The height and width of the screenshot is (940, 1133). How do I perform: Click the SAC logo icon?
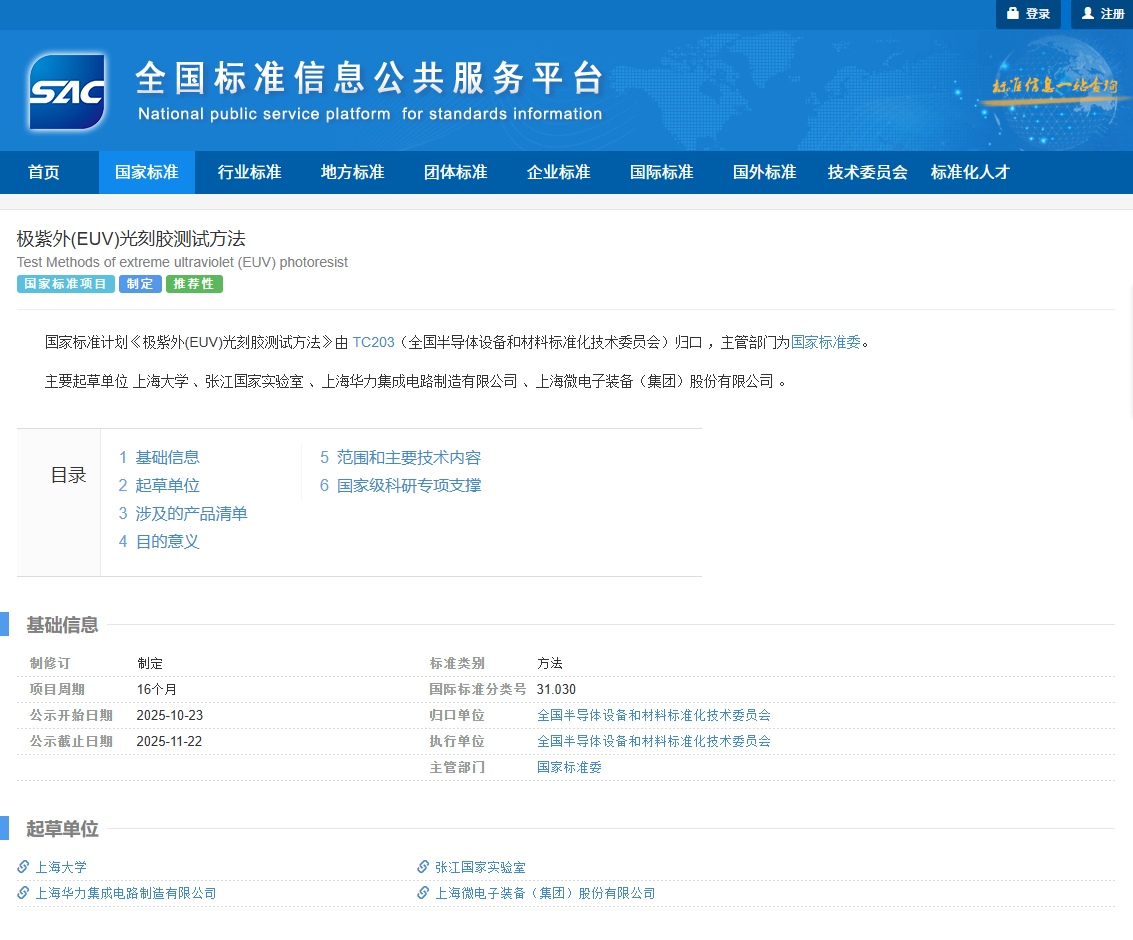(x=67, y=92)
